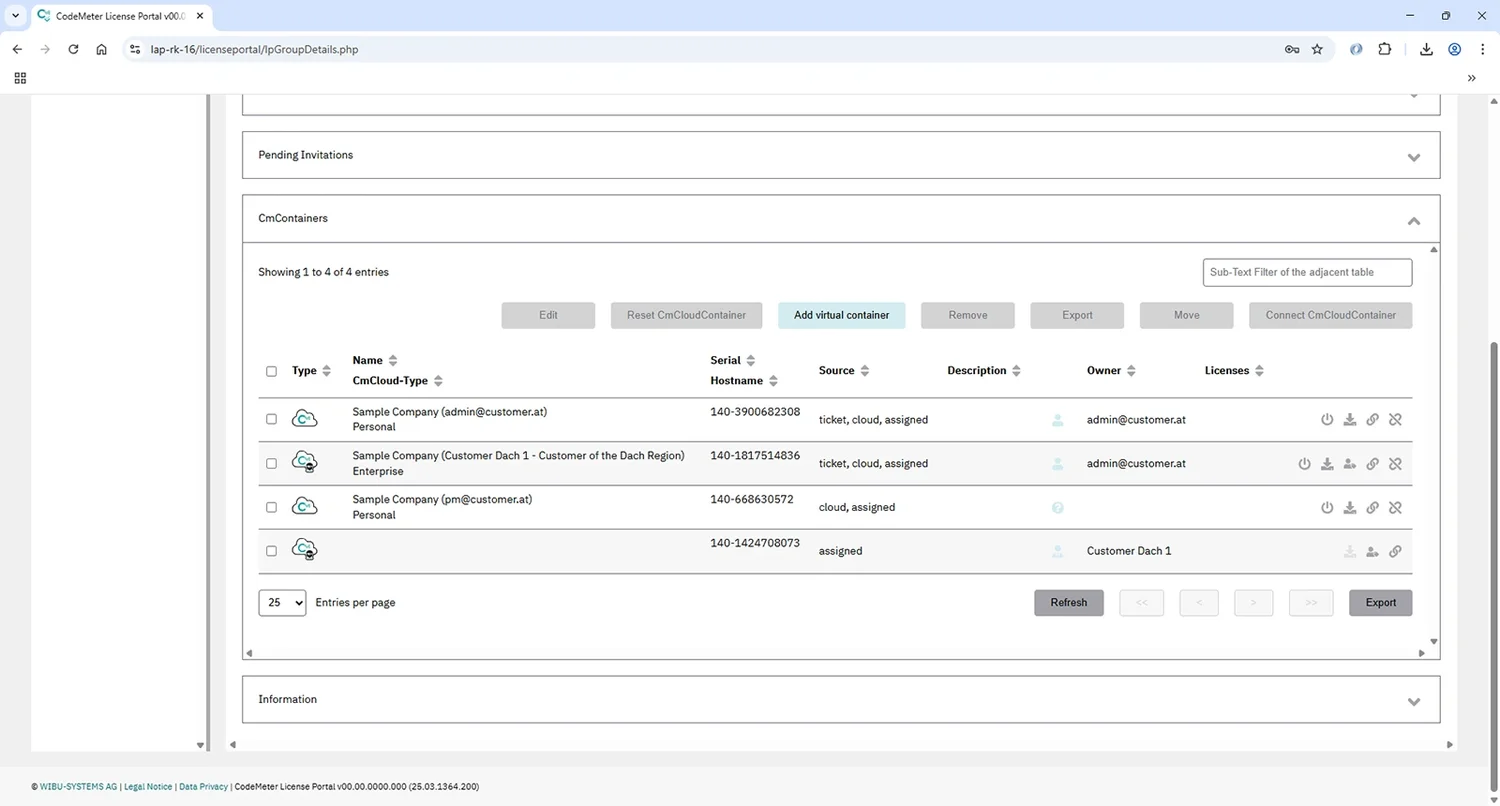Click assign-user icon in the 140-1424708073 row

pyautogui.click(x=1372, y=551)
